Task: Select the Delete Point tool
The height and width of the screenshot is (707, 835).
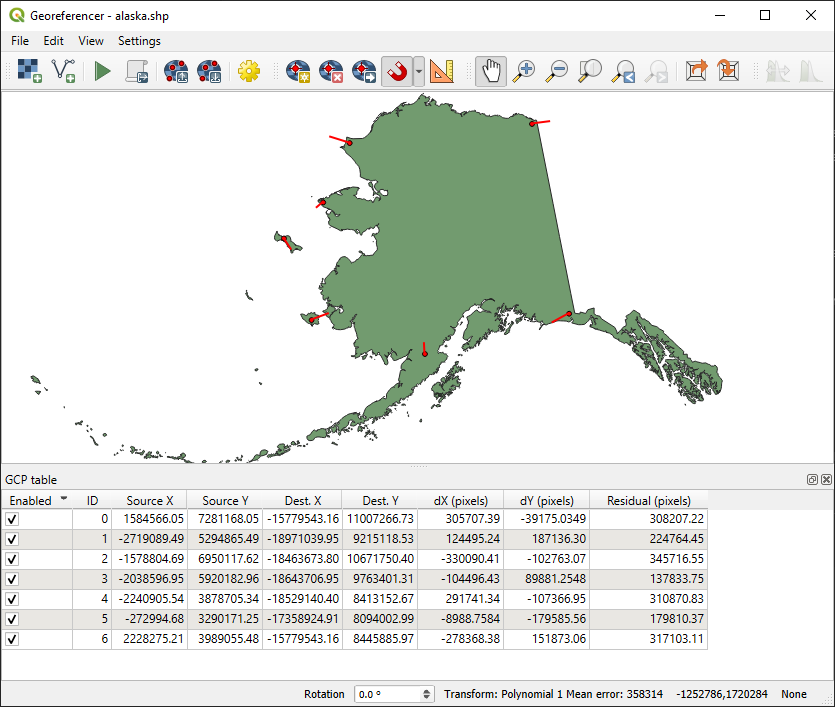Action: click(x=330, y=71)
